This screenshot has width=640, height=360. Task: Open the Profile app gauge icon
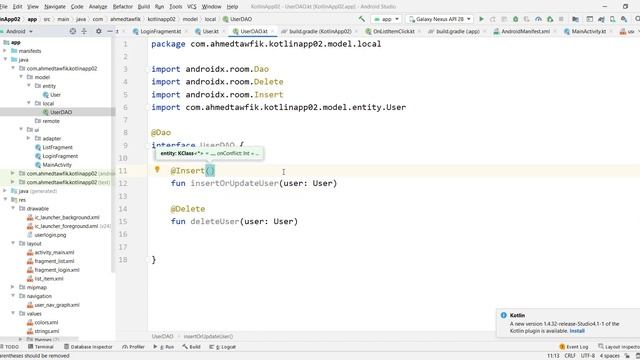[538, 19]
